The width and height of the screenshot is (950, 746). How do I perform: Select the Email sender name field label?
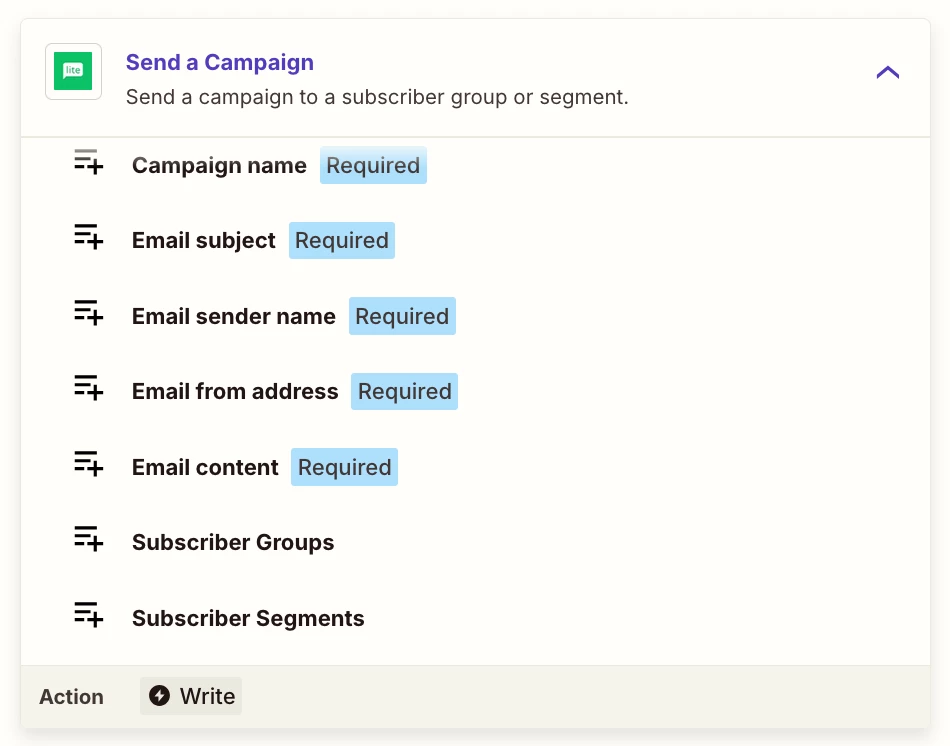(234, 317)
